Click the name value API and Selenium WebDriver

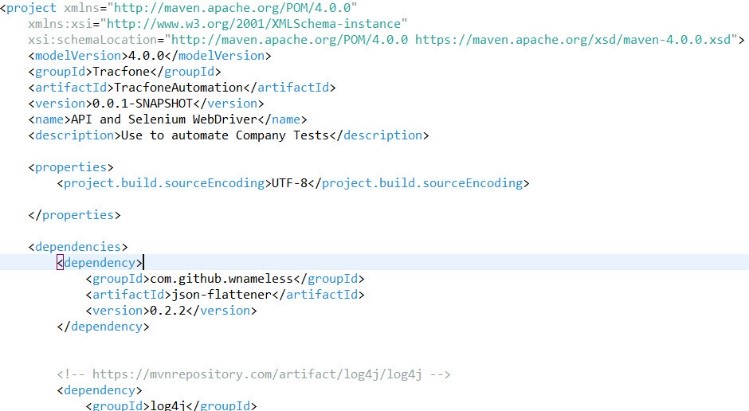point(164,119)
